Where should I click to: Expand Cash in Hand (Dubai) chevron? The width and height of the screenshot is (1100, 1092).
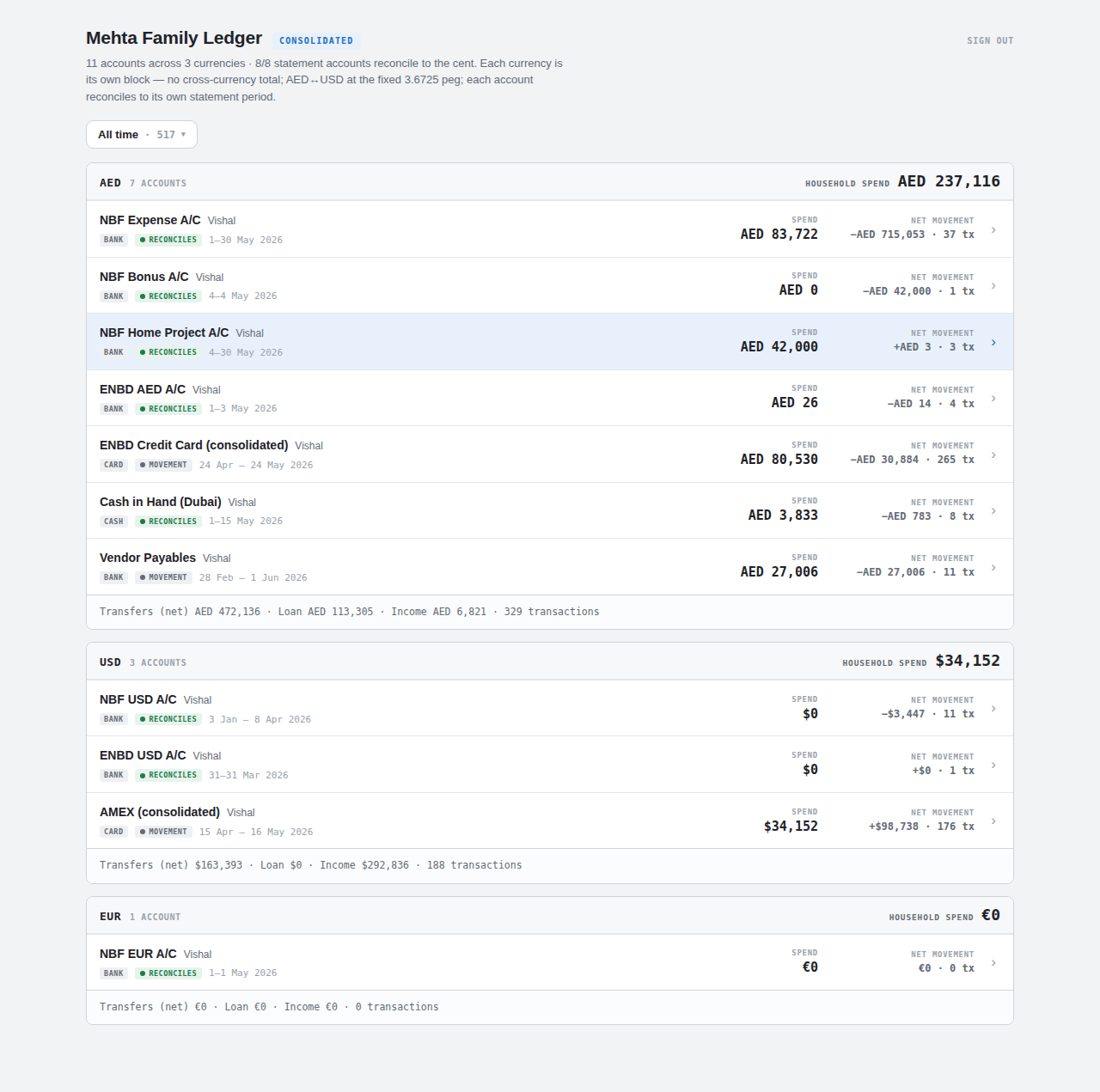(x=993, y=510)
